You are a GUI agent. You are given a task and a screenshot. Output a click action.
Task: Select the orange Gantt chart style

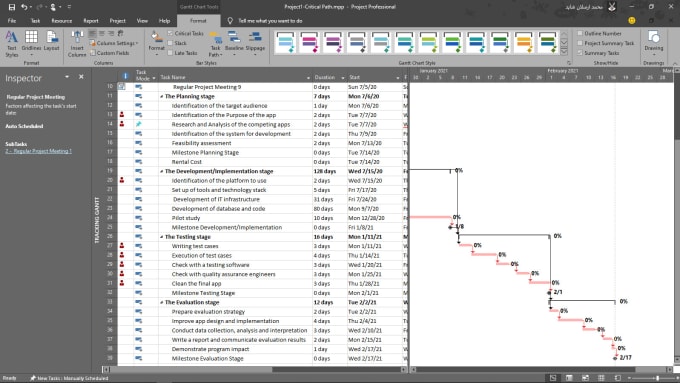(x=524, y=43)
